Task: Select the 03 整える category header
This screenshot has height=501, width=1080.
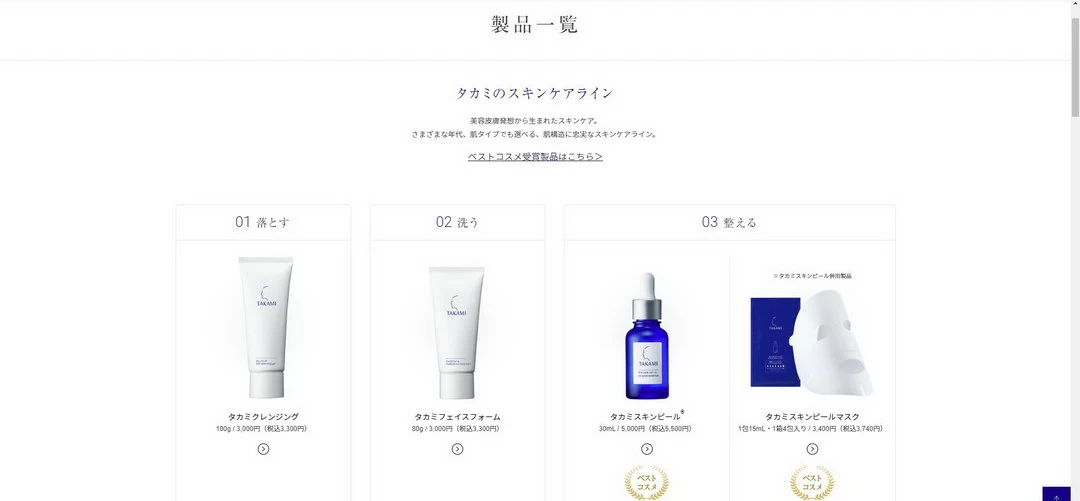Action: [x=729, y=222]
